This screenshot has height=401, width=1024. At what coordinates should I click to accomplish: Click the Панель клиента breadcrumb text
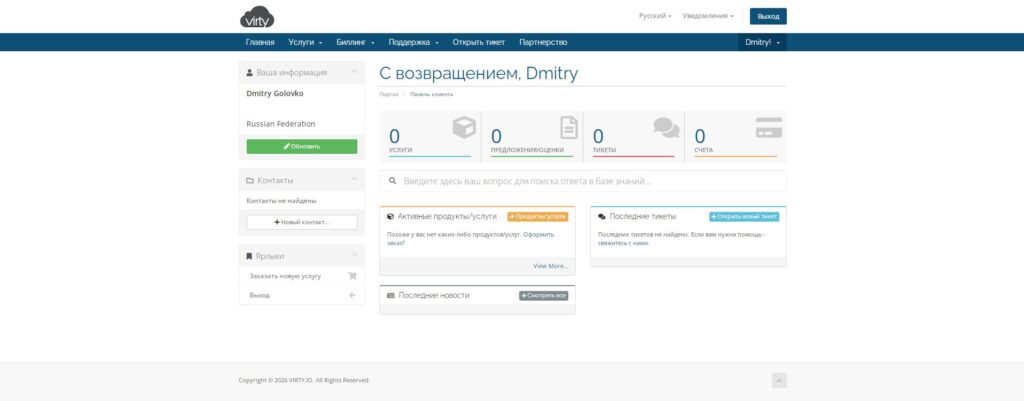[431, 95]
